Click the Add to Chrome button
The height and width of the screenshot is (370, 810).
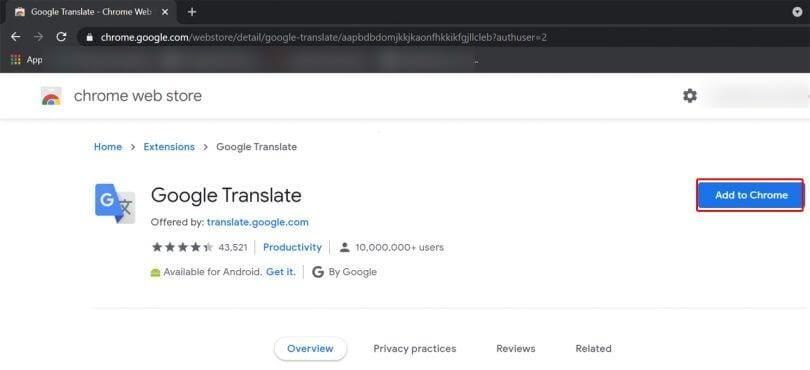click(x=751, y=195)
